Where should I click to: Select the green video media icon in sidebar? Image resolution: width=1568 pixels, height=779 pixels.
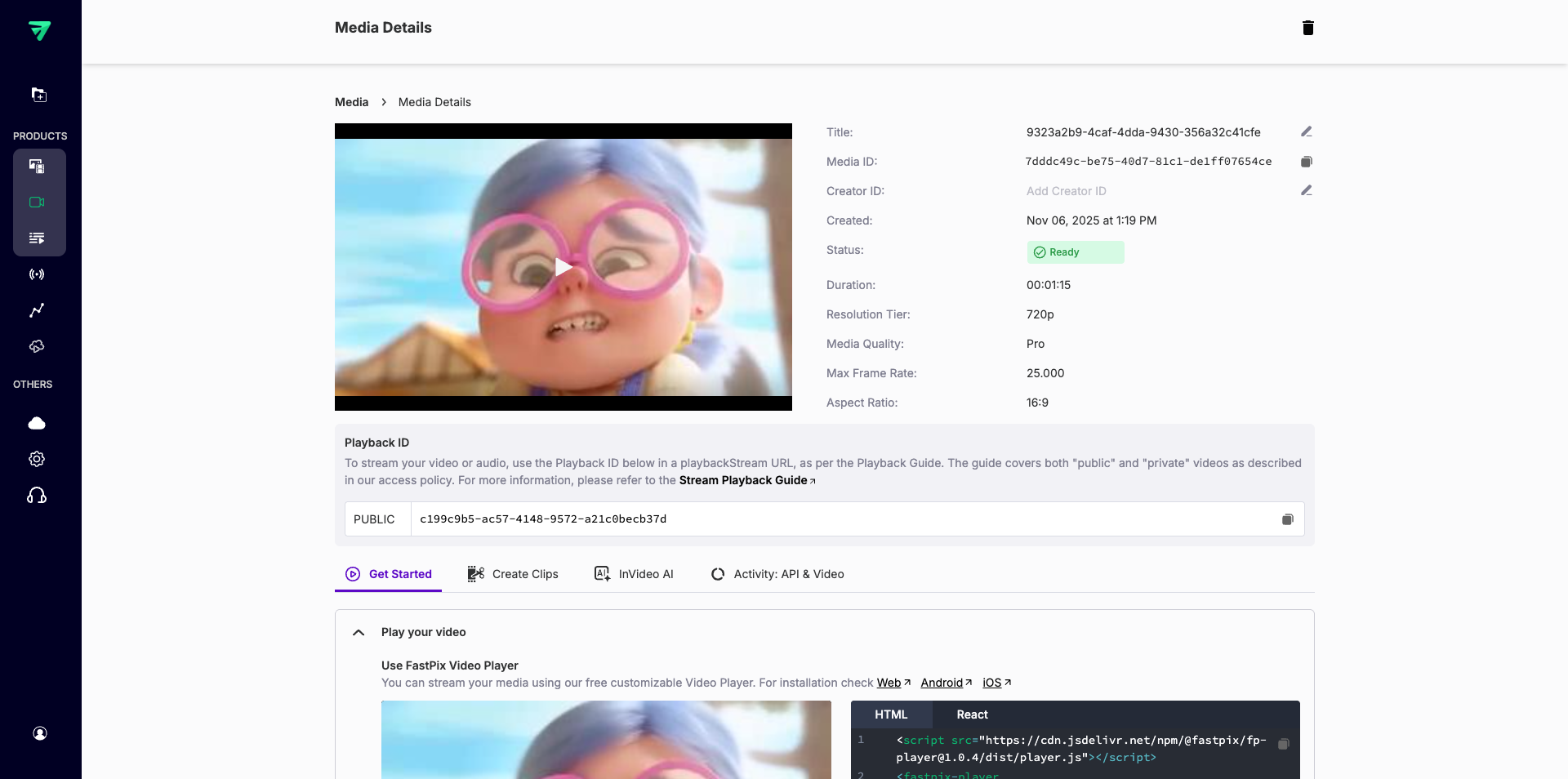tap(37, 203)
